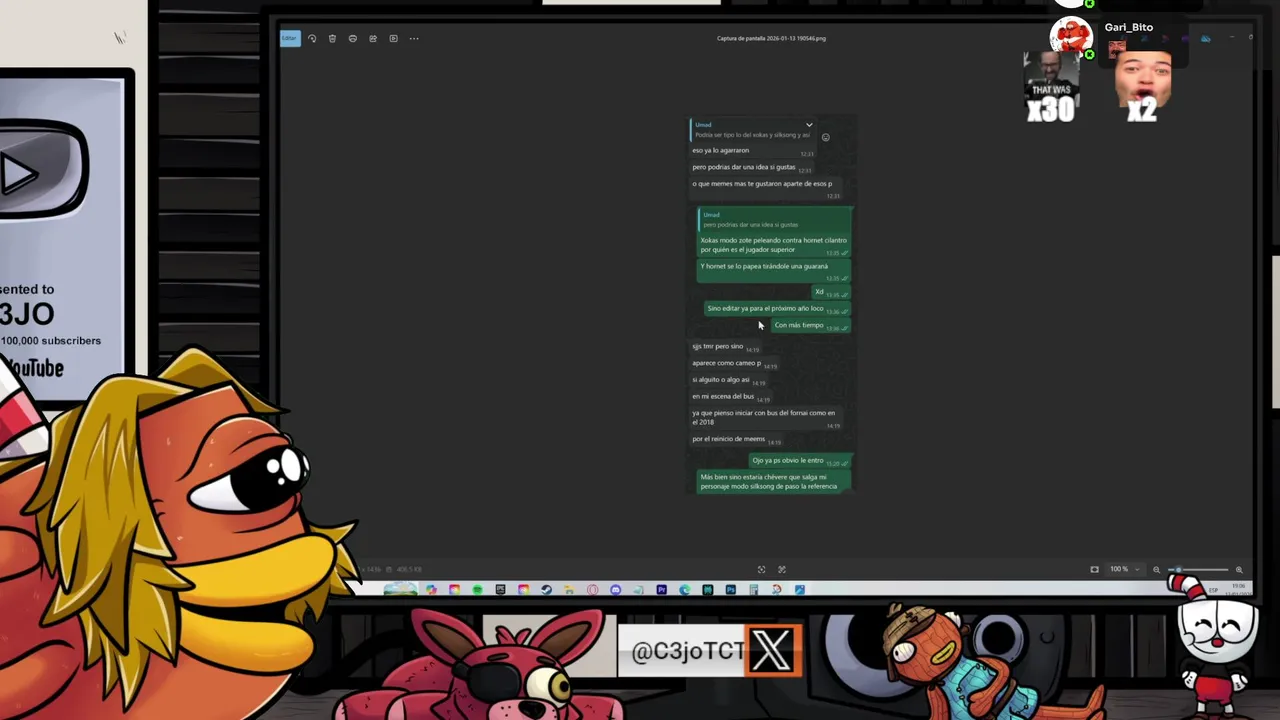This screenshot has height=720, width=1280.
Task: Expand the chevron on the quoted Umad message
Action: pos(809,125)
